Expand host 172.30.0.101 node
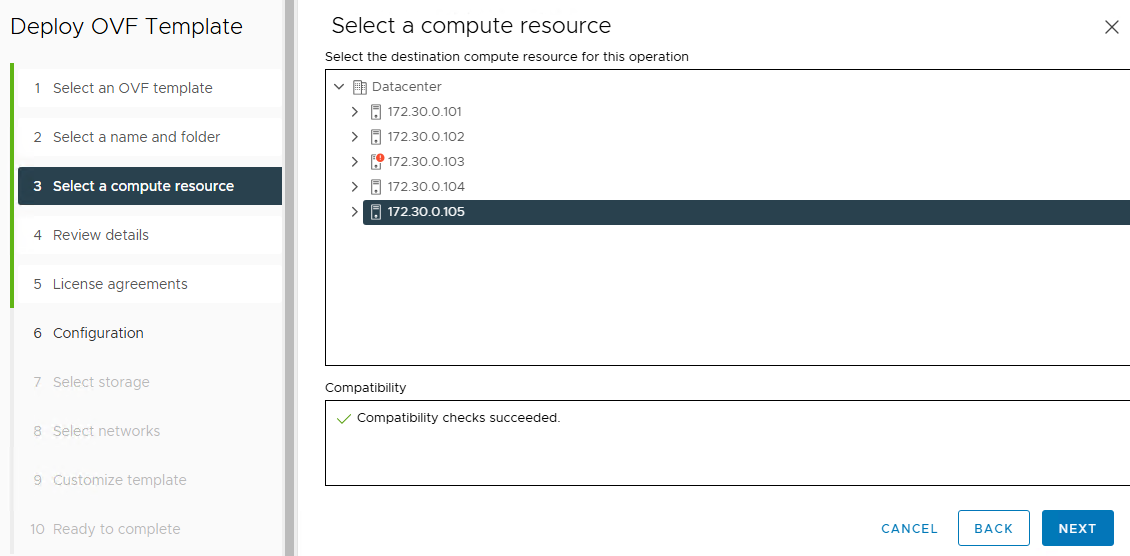The width and height of the screenshot is (1130, 556). coord(354,112)
